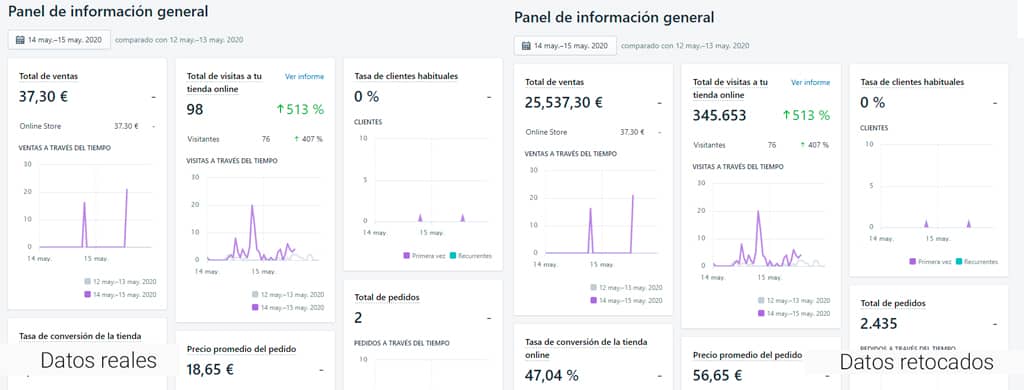
Task: Click the green up arrow next to 345.653 visits
Action: [x=786, y=116]
